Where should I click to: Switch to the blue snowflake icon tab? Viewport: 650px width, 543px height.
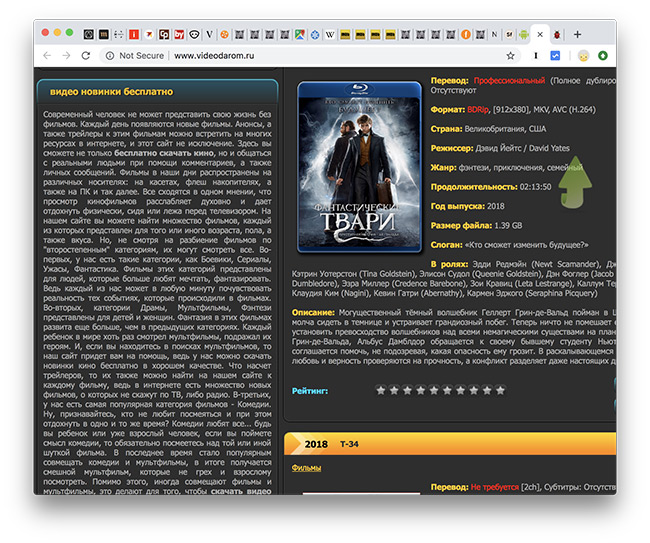315,34
